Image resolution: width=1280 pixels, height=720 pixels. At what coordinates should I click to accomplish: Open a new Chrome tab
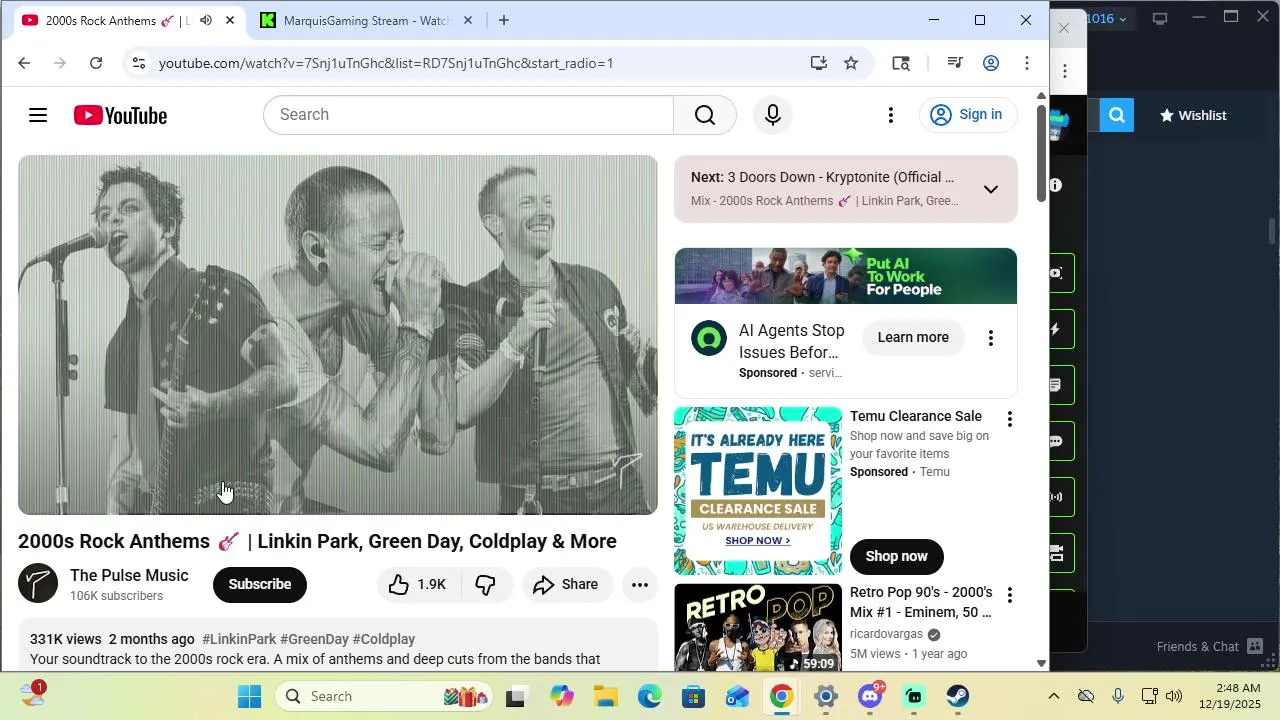point(504,20)
